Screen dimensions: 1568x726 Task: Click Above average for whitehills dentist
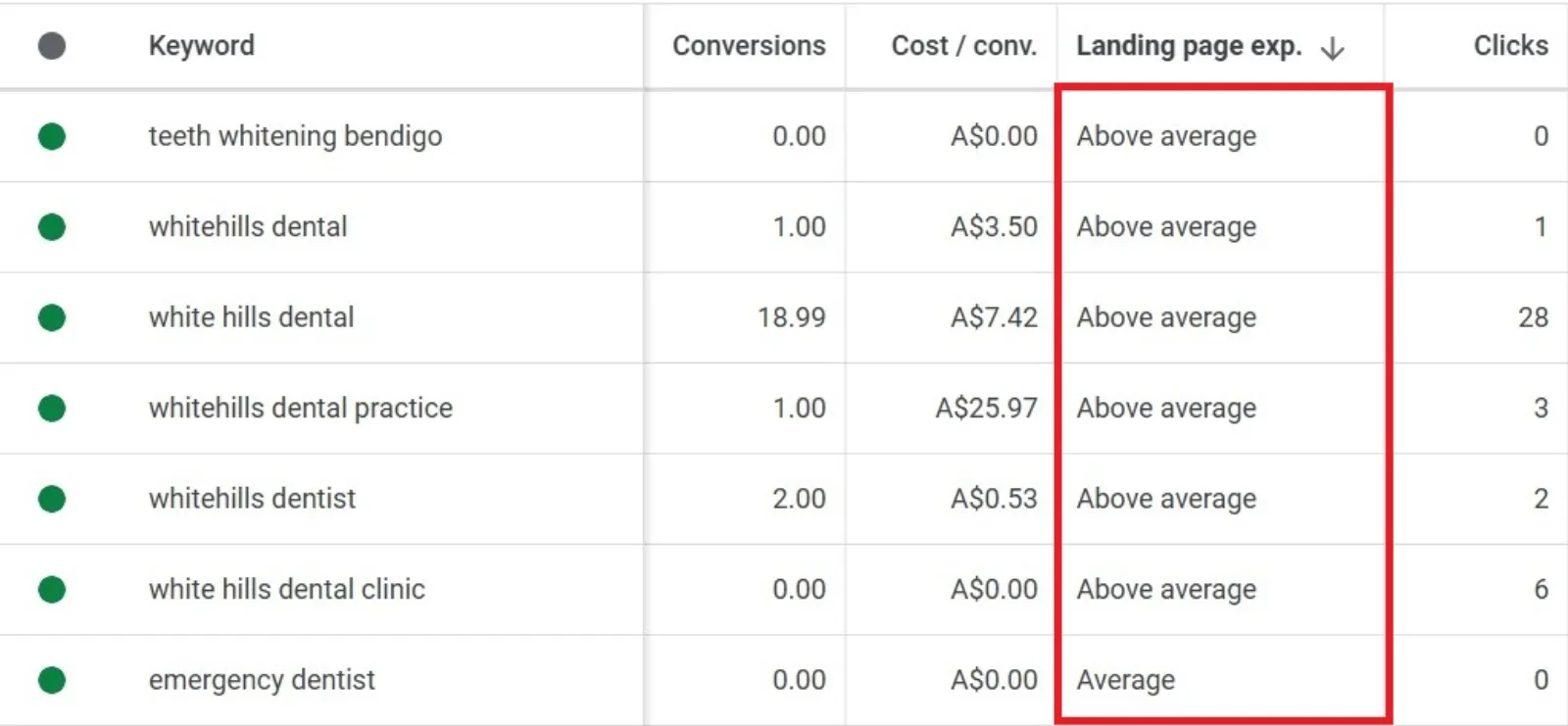click(x=1166, y=499)
